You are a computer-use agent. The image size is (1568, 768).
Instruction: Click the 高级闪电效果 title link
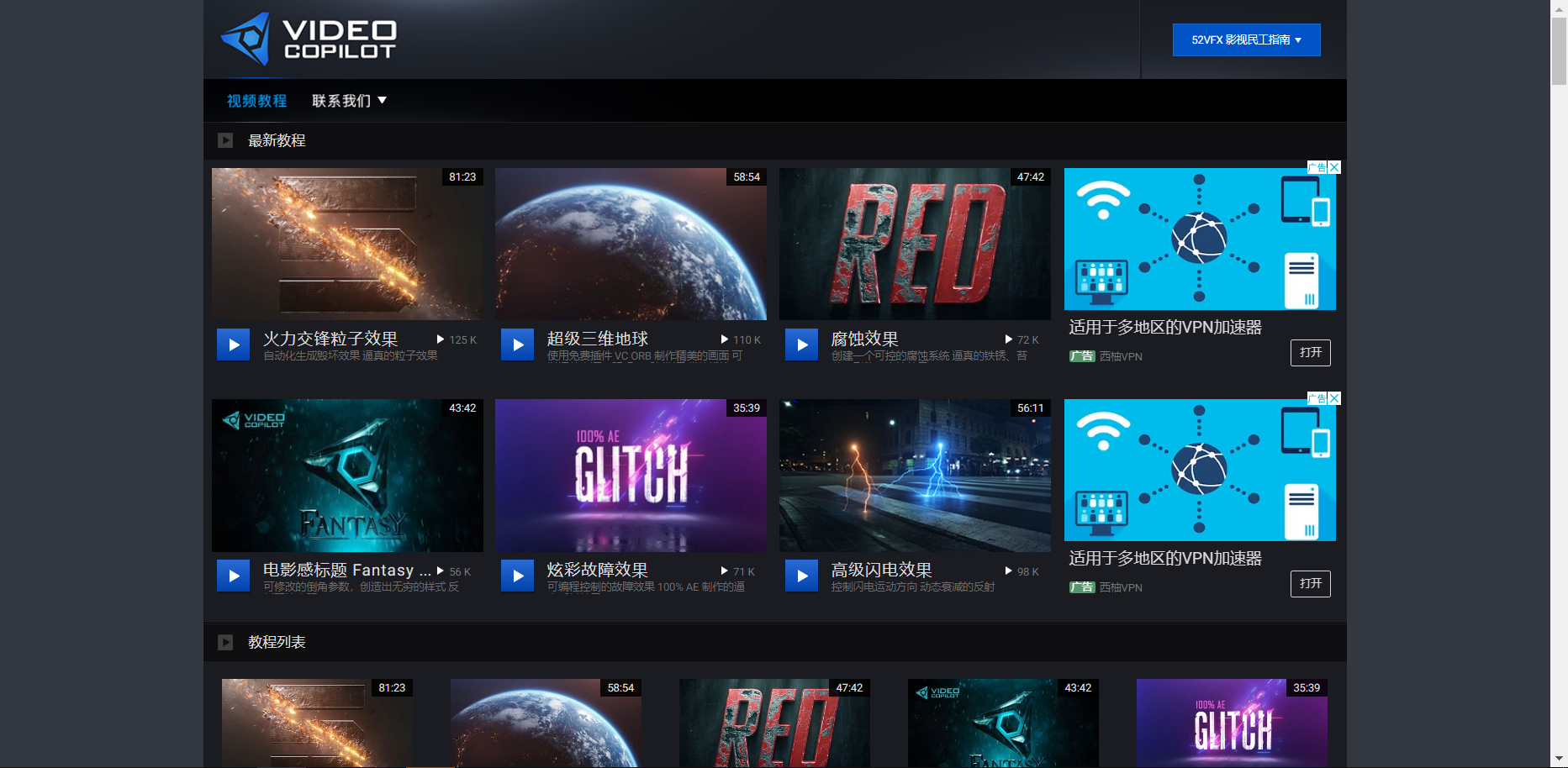[882, 570]
